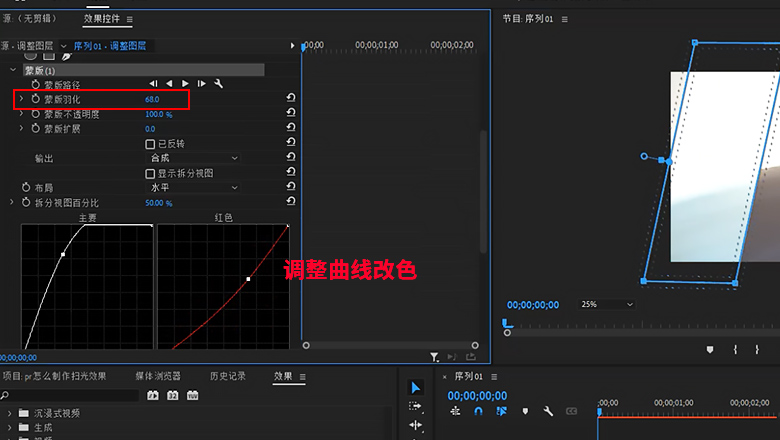Open the 布局 dropdown showing 水平
Viewport: 780px width, 440px height.
(194, 187)
